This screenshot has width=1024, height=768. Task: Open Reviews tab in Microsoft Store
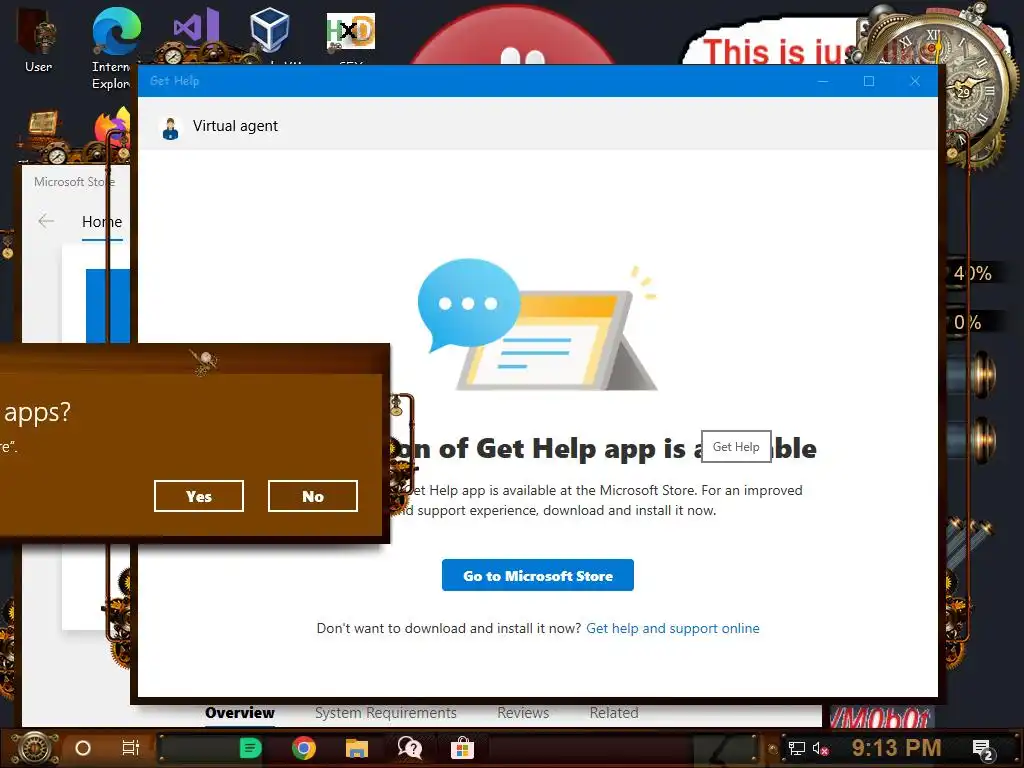tap(523, 713)
